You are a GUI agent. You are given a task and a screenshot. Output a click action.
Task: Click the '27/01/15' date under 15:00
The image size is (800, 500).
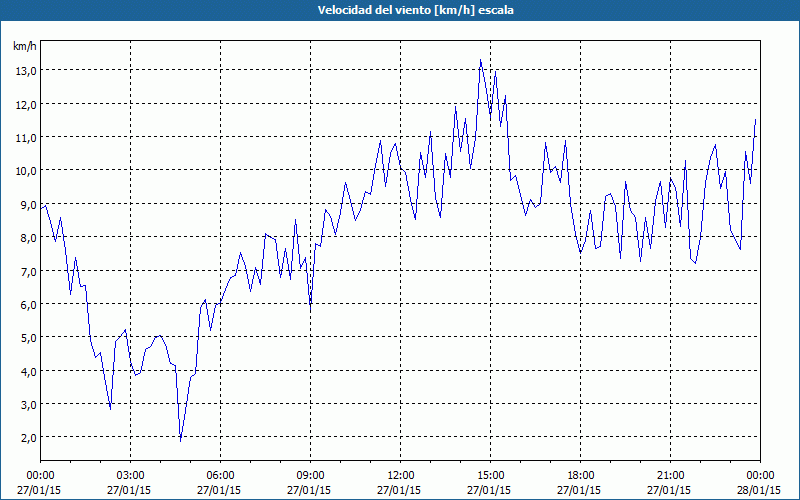(x=489, y=490)
